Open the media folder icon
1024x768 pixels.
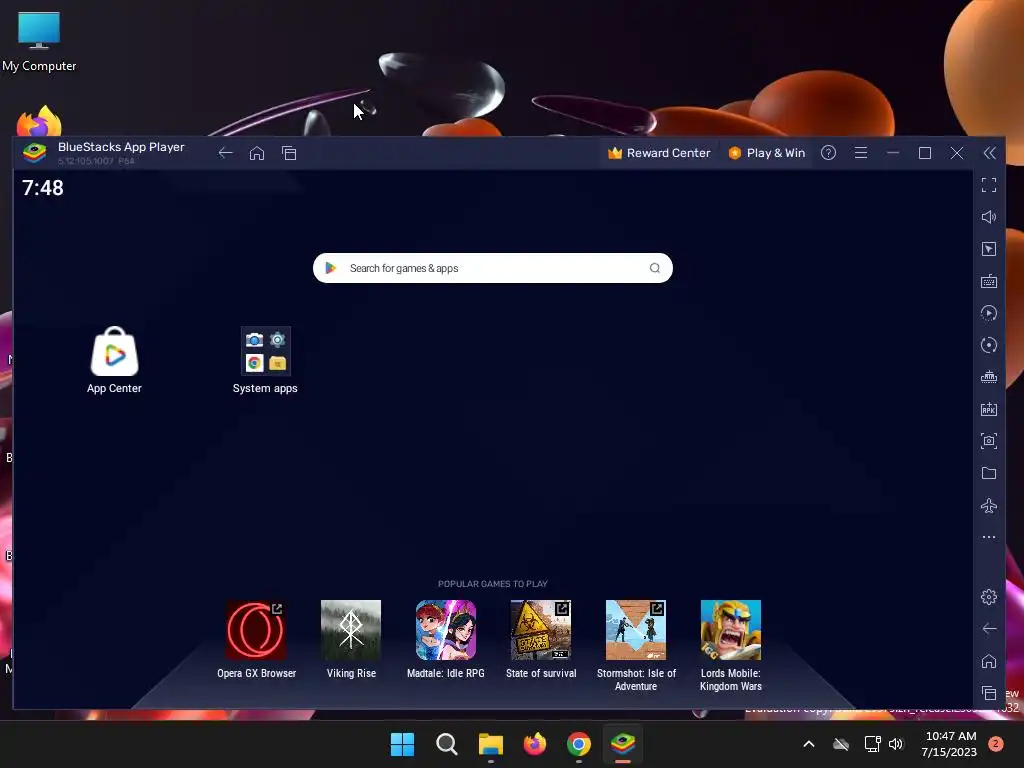989,473
